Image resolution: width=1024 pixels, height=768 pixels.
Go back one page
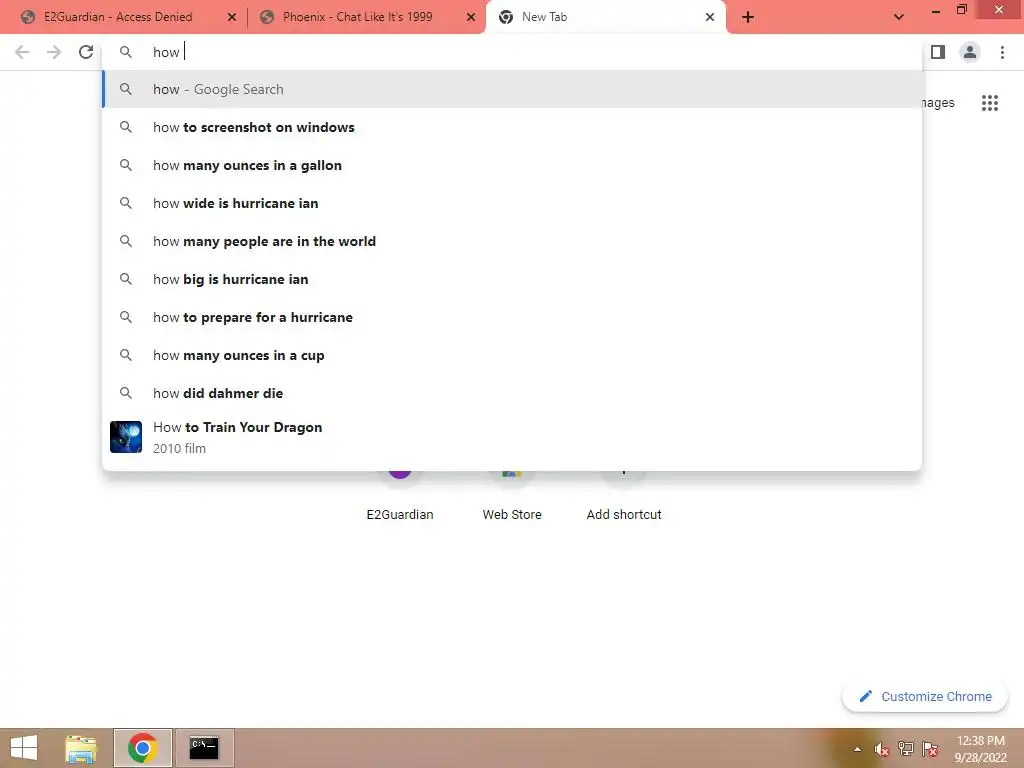(x=22, y=52)
